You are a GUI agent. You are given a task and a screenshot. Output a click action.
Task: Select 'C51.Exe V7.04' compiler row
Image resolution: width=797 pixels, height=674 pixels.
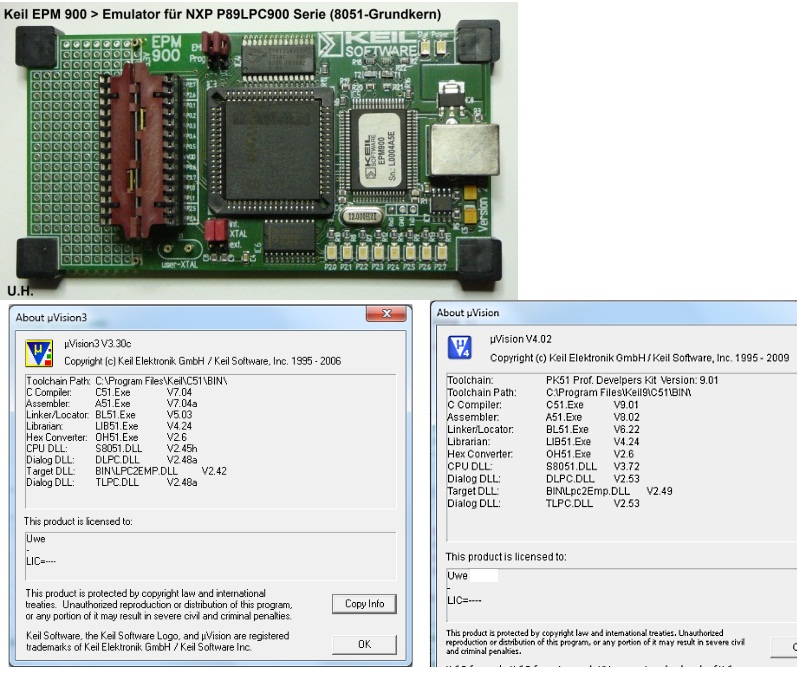tap(109, 392)
